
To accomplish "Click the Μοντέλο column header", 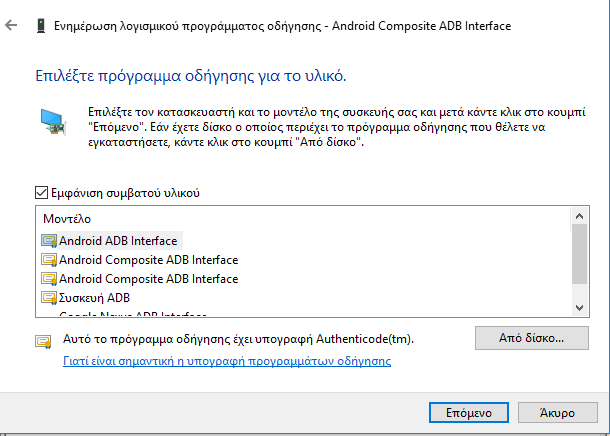I will [x=67, y=217].
